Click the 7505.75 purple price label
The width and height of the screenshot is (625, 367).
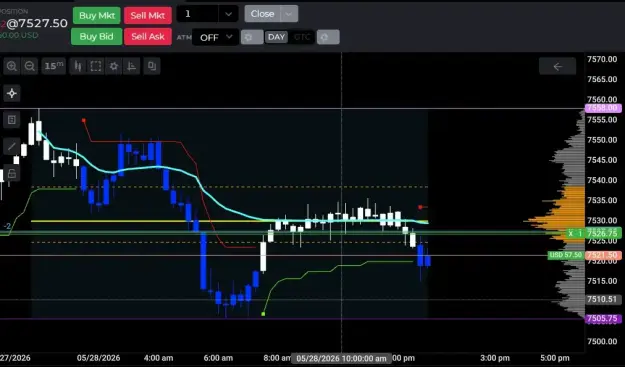click(603, 319)
